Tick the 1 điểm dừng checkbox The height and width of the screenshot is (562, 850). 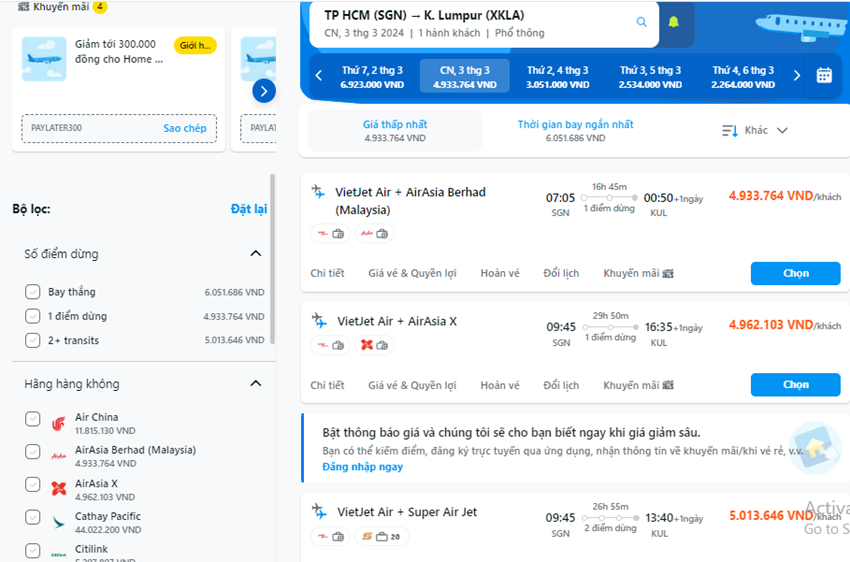point(33,316)
